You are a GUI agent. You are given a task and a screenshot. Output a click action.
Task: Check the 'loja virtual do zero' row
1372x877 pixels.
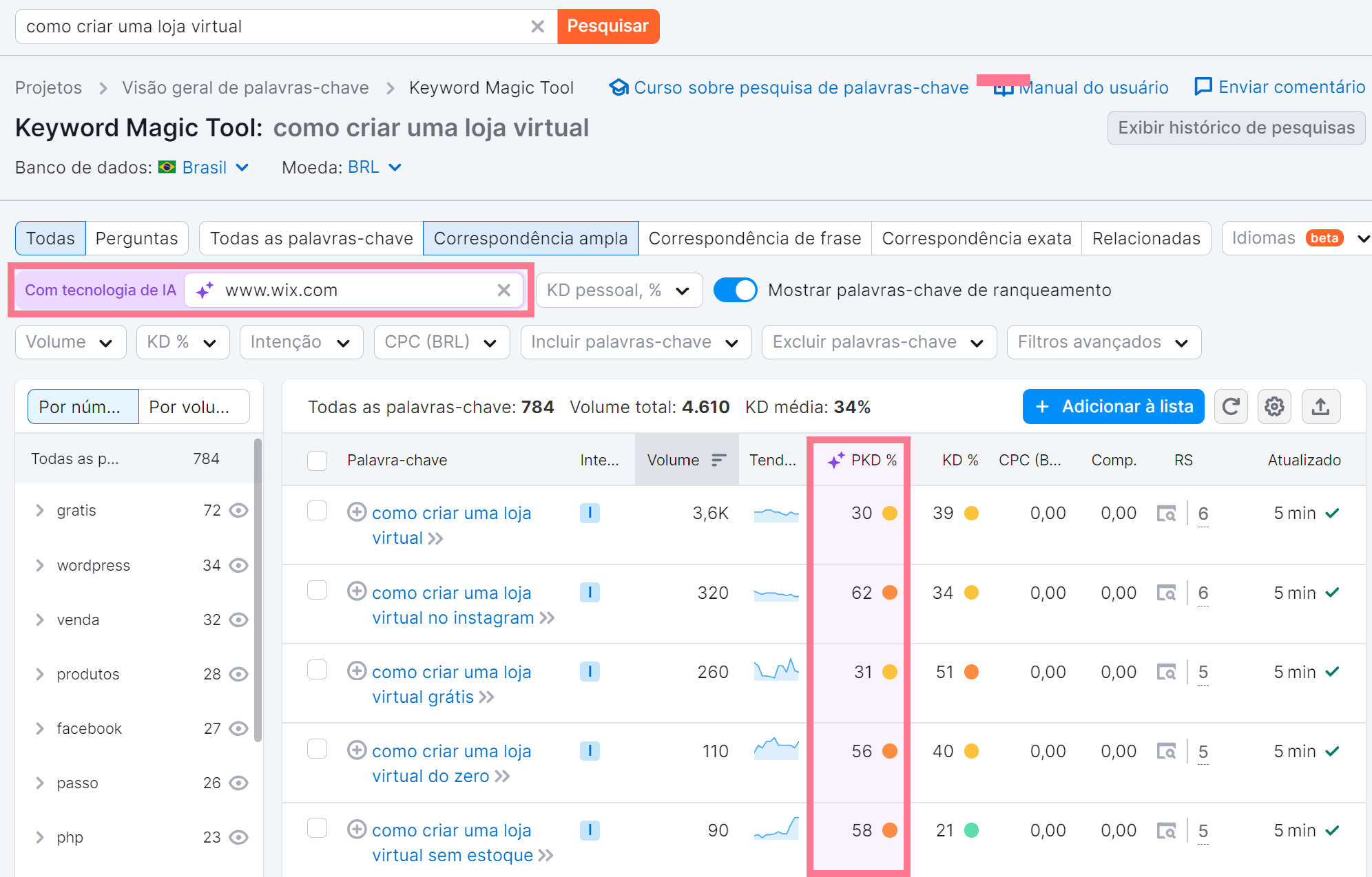317,748
